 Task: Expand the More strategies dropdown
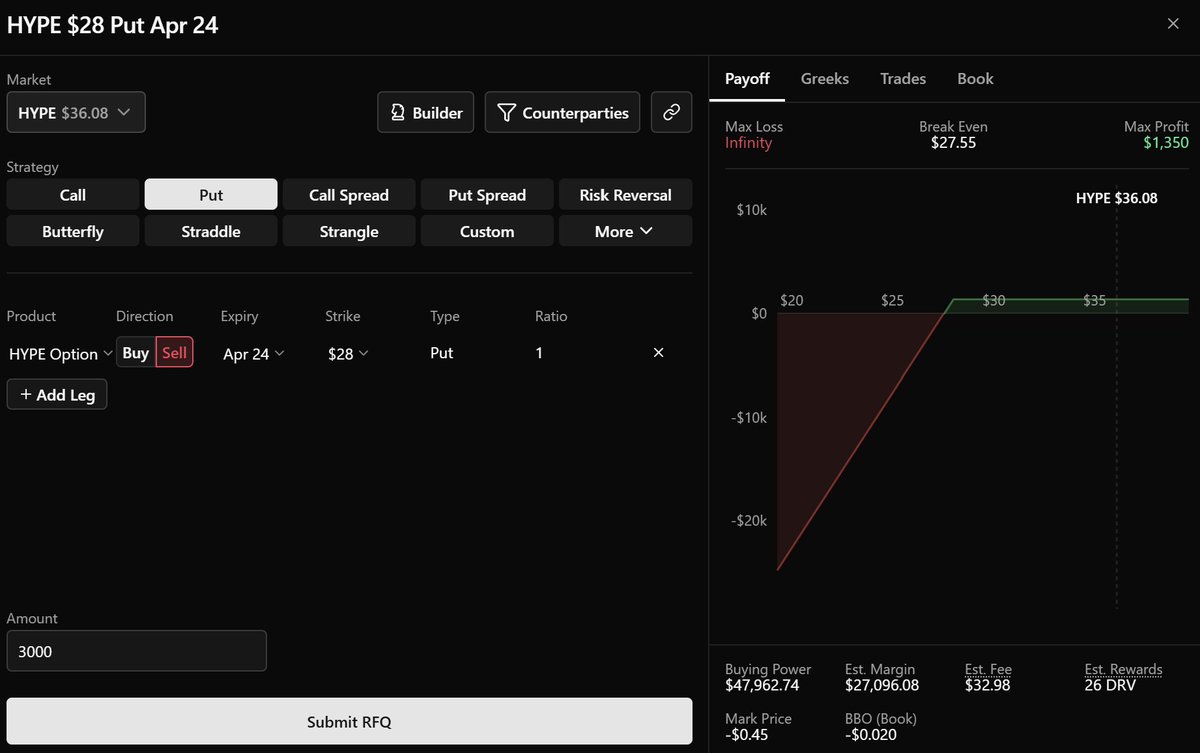pyautogui.click(x=625, y=231)
